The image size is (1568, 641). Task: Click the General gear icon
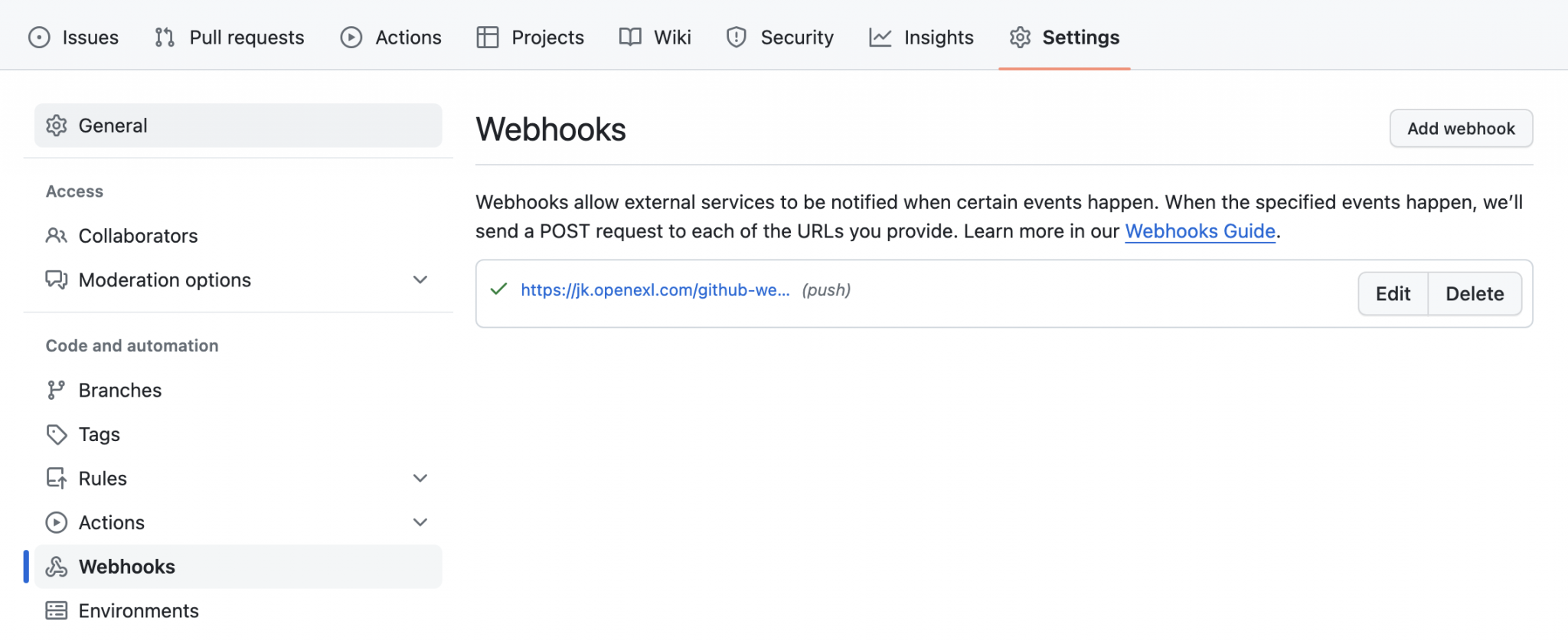[56, 126]
